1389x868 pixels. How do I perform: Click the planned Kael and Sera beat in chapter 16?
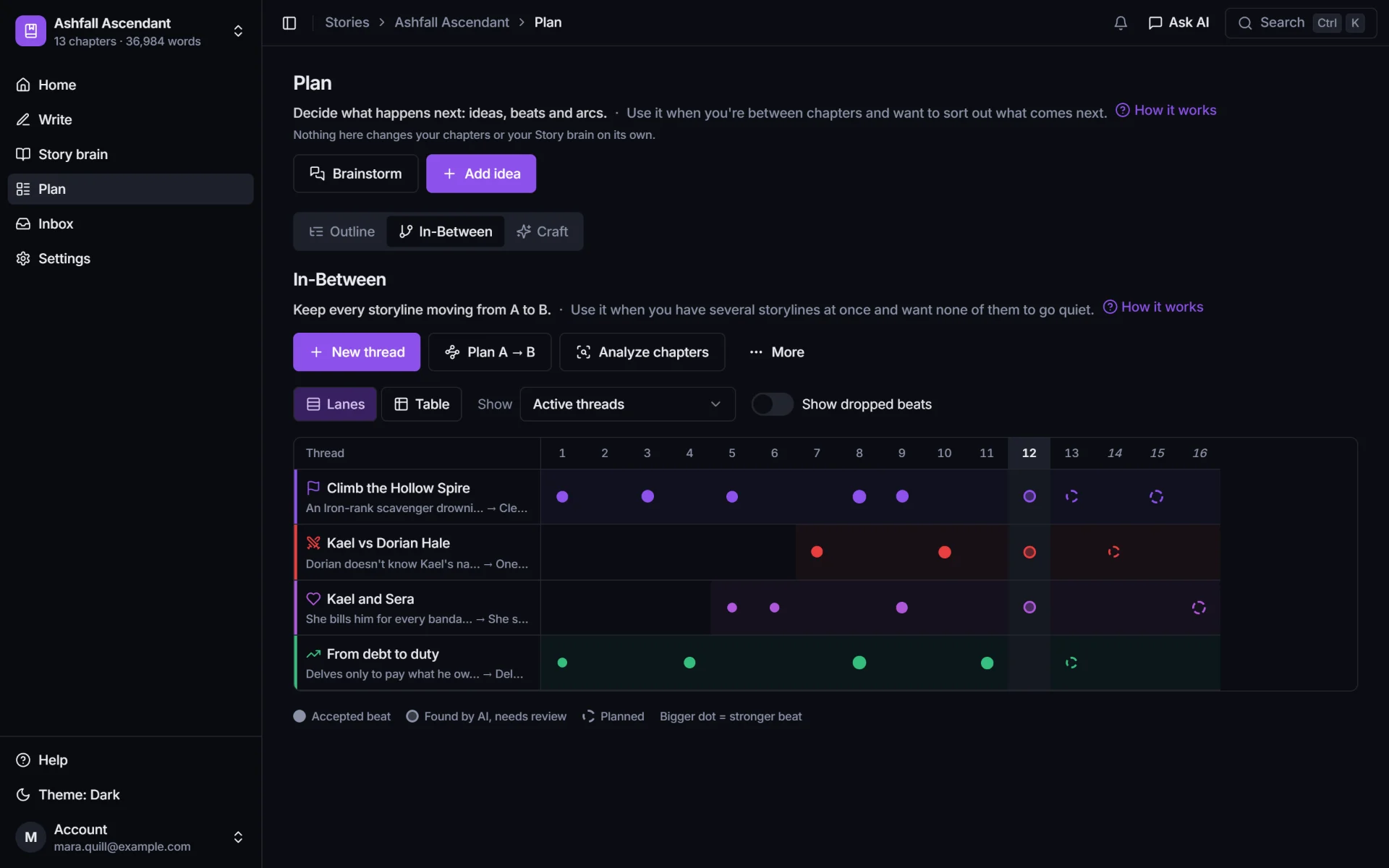1199,608
